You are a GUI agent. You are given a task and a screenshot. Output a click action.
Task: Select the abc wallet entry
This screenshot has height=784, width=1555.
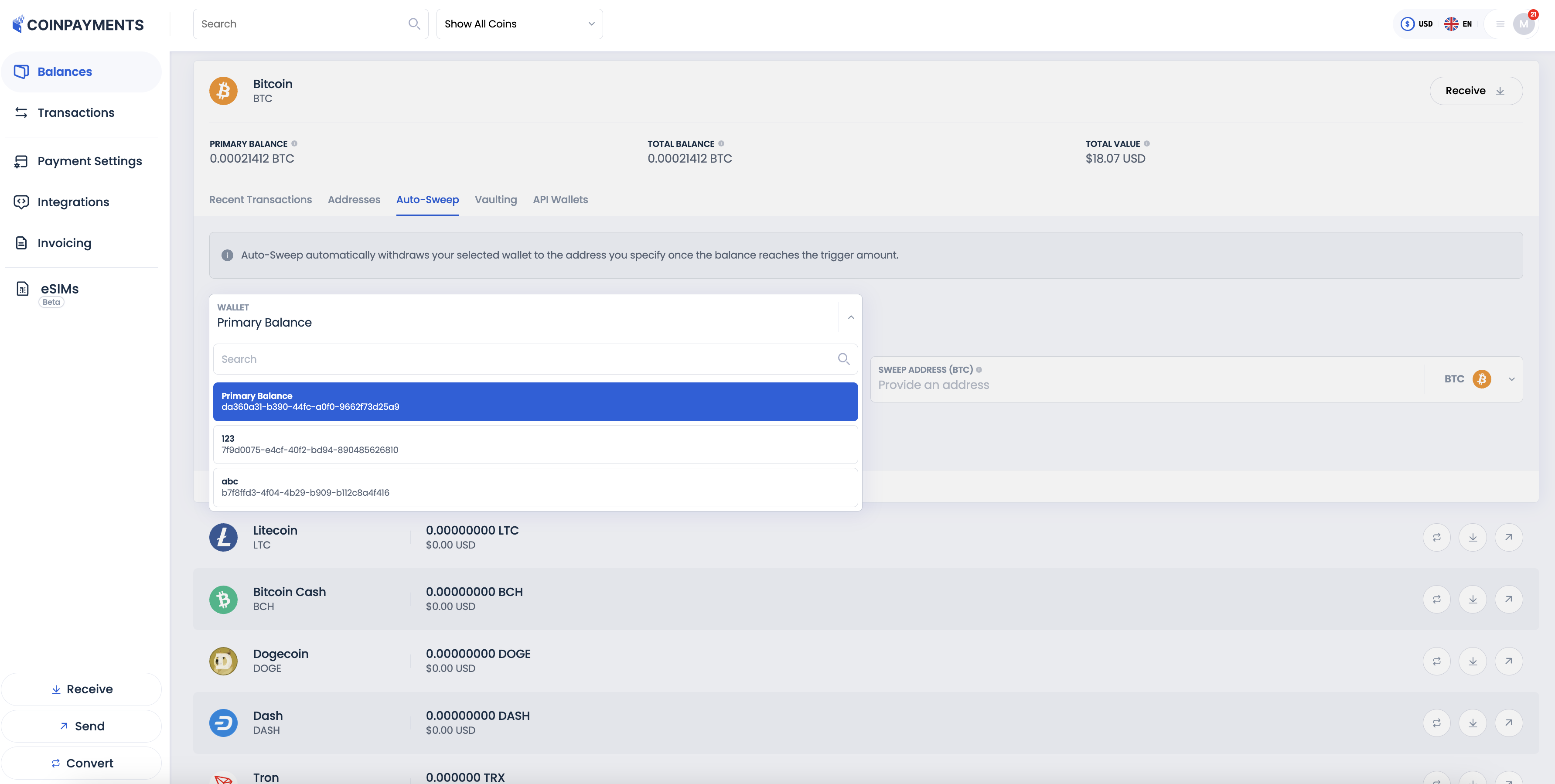coord(535,487)
